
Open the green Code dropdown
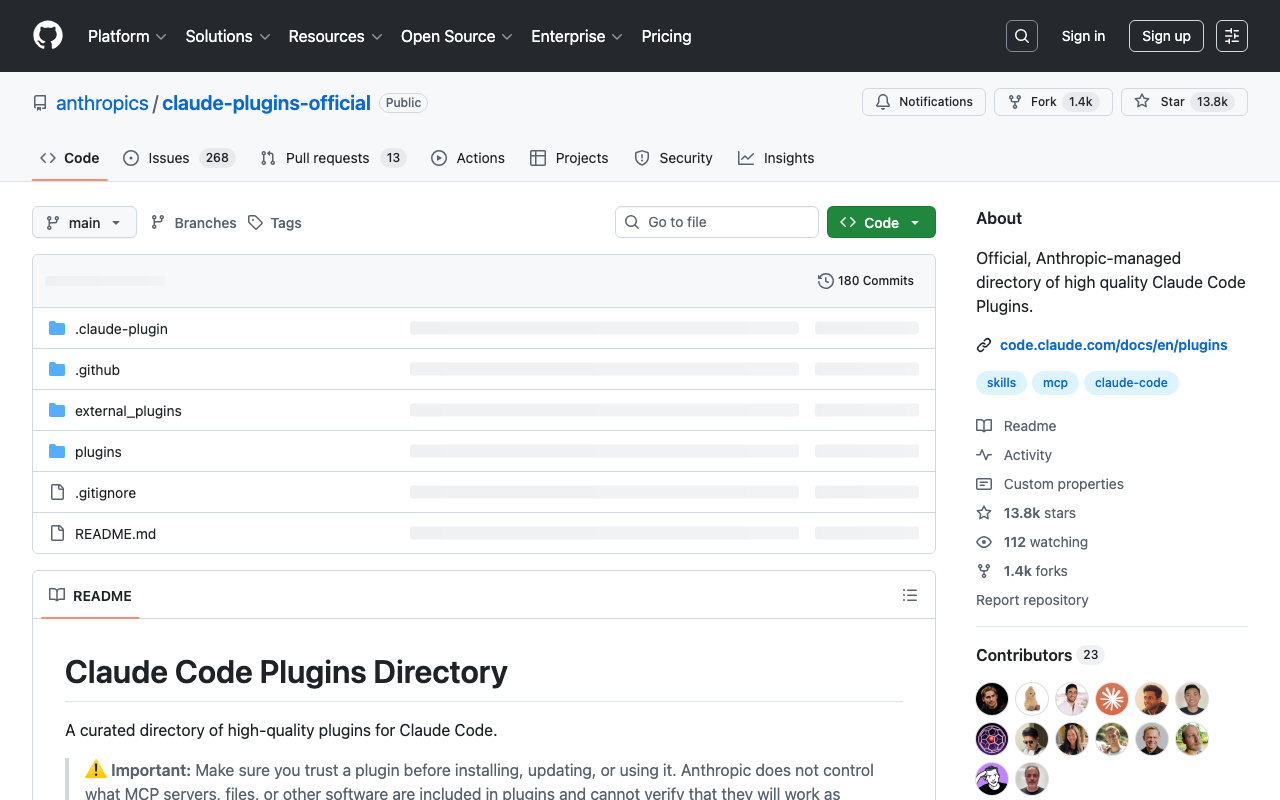click(x=881, y=222)
